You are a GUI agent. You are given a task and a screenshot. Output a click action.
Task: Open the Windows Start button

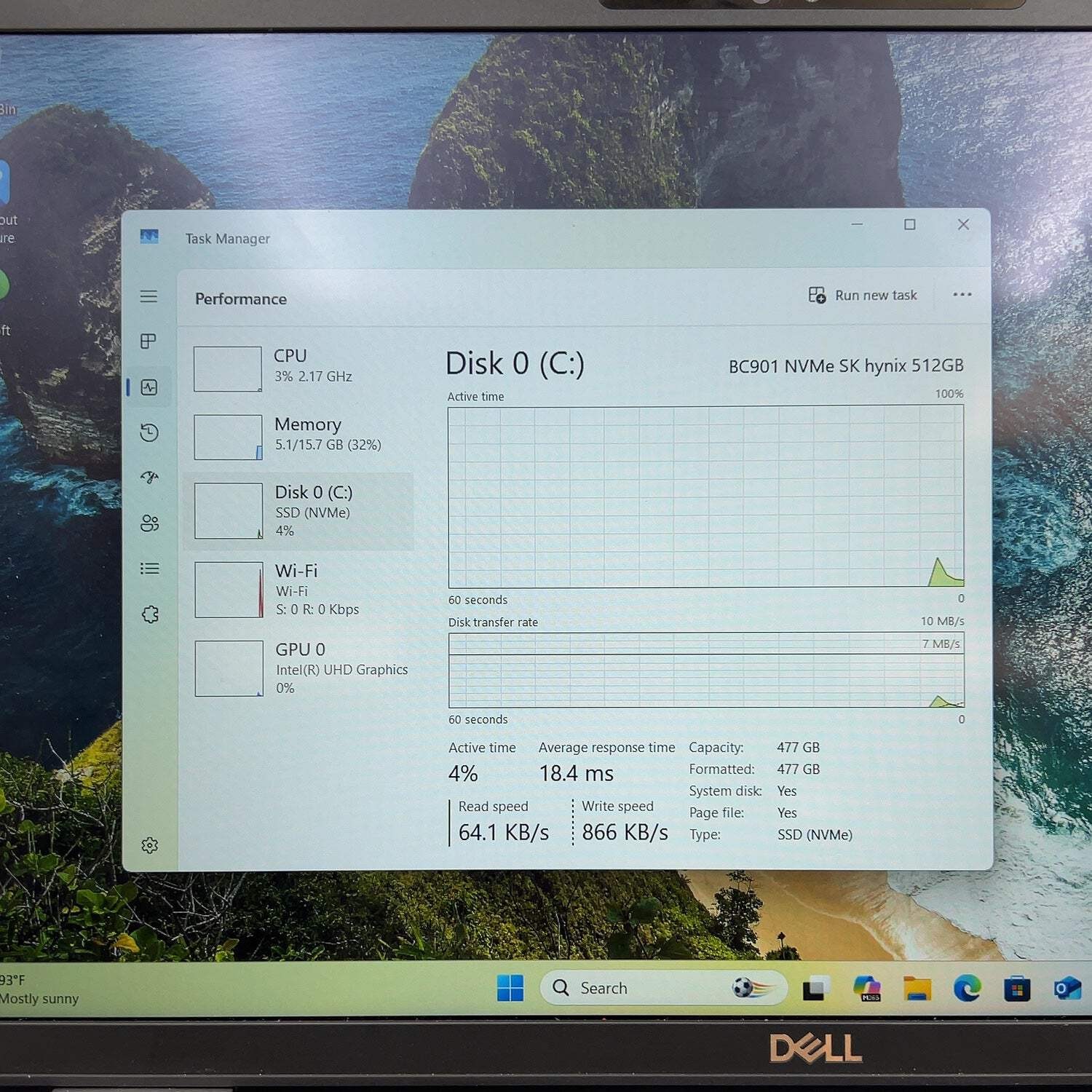click(510, 988)
